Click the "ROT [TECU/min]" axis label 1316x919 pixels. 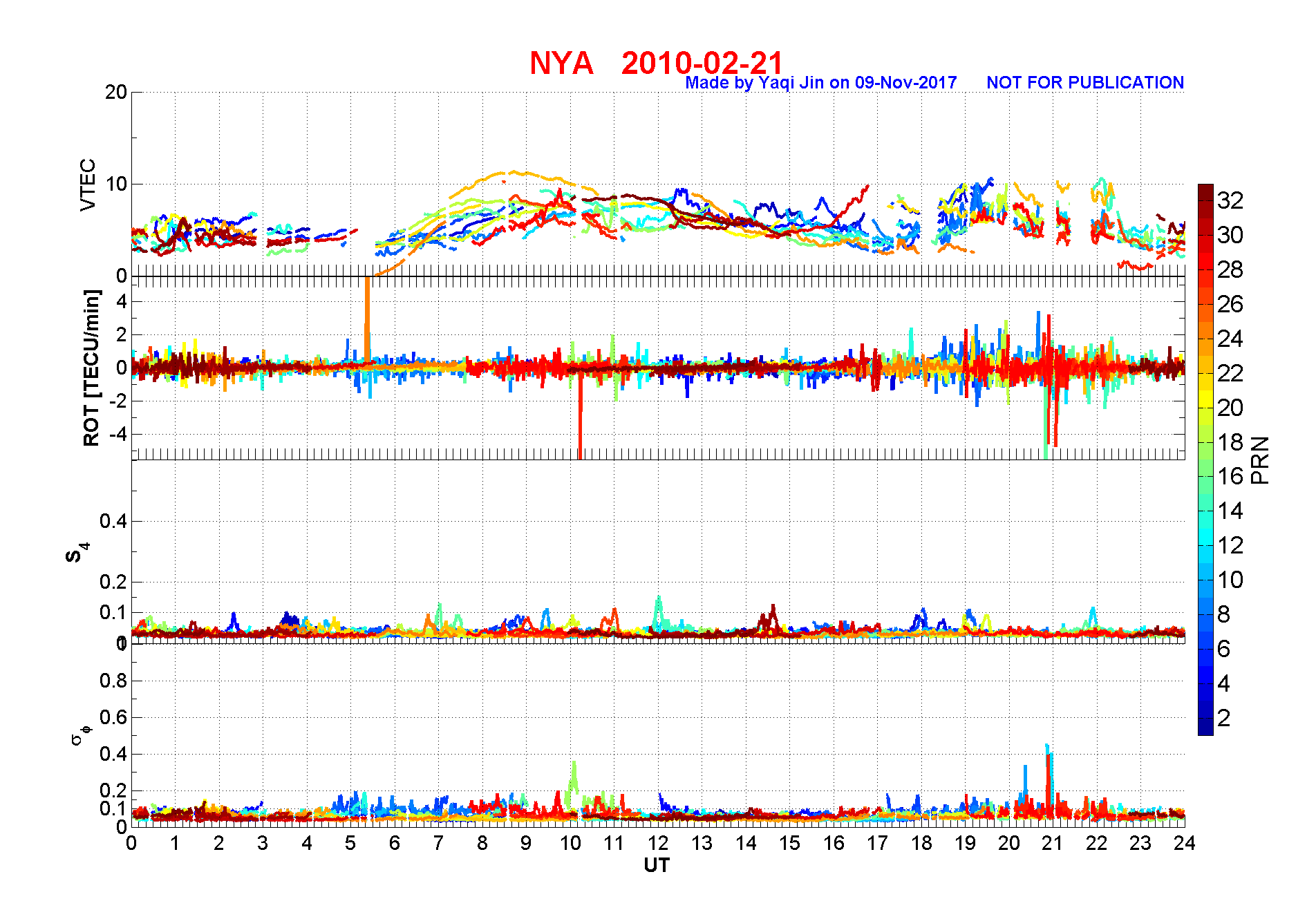coord(91,368)
